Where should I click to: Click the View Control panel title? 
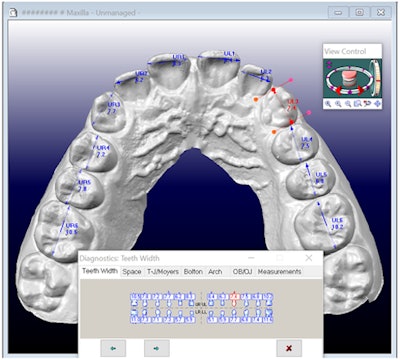click(x=345, y=51)
